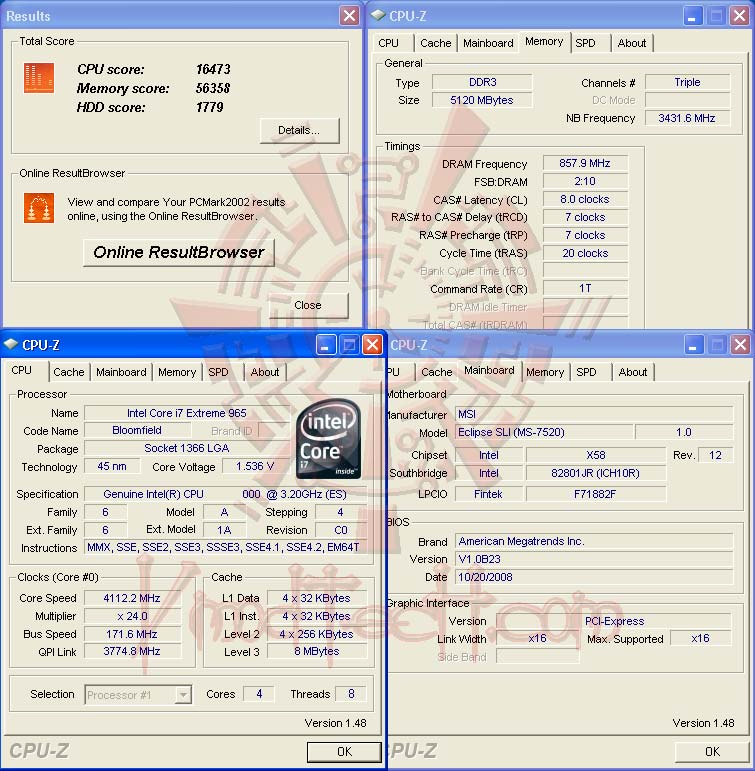This screenshot has height=771, width=755.
Task: Click the Triple channels field
Action: 687,82
